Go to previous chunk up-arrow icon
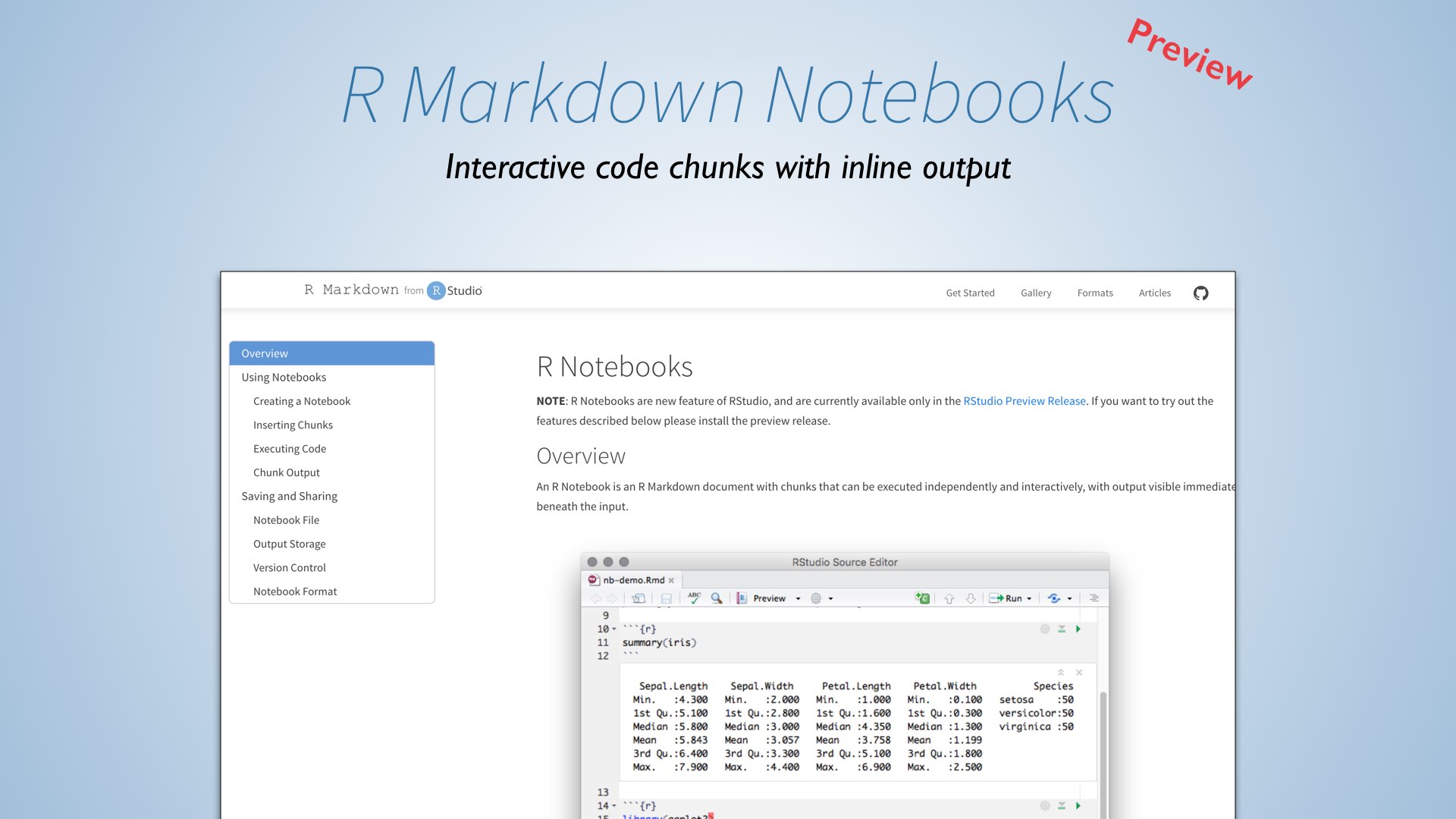This screenshot has width=1456, height=819. pyautogui.click(x=949, y=598)
